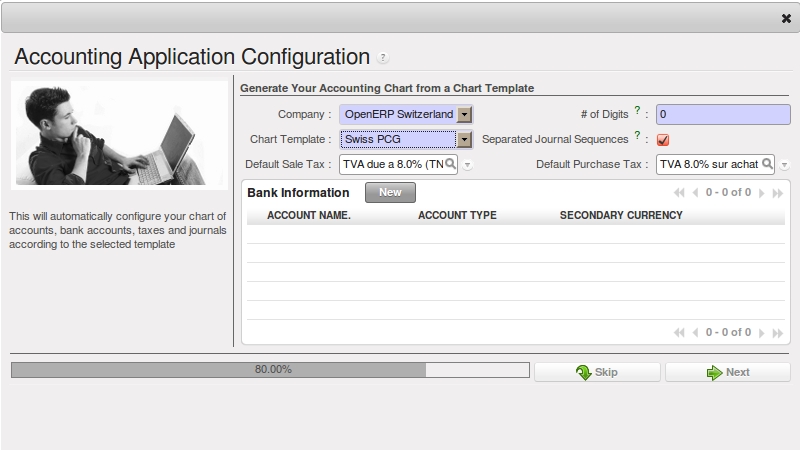Click the search icon in Default Purchase Tax

[768, 164]
